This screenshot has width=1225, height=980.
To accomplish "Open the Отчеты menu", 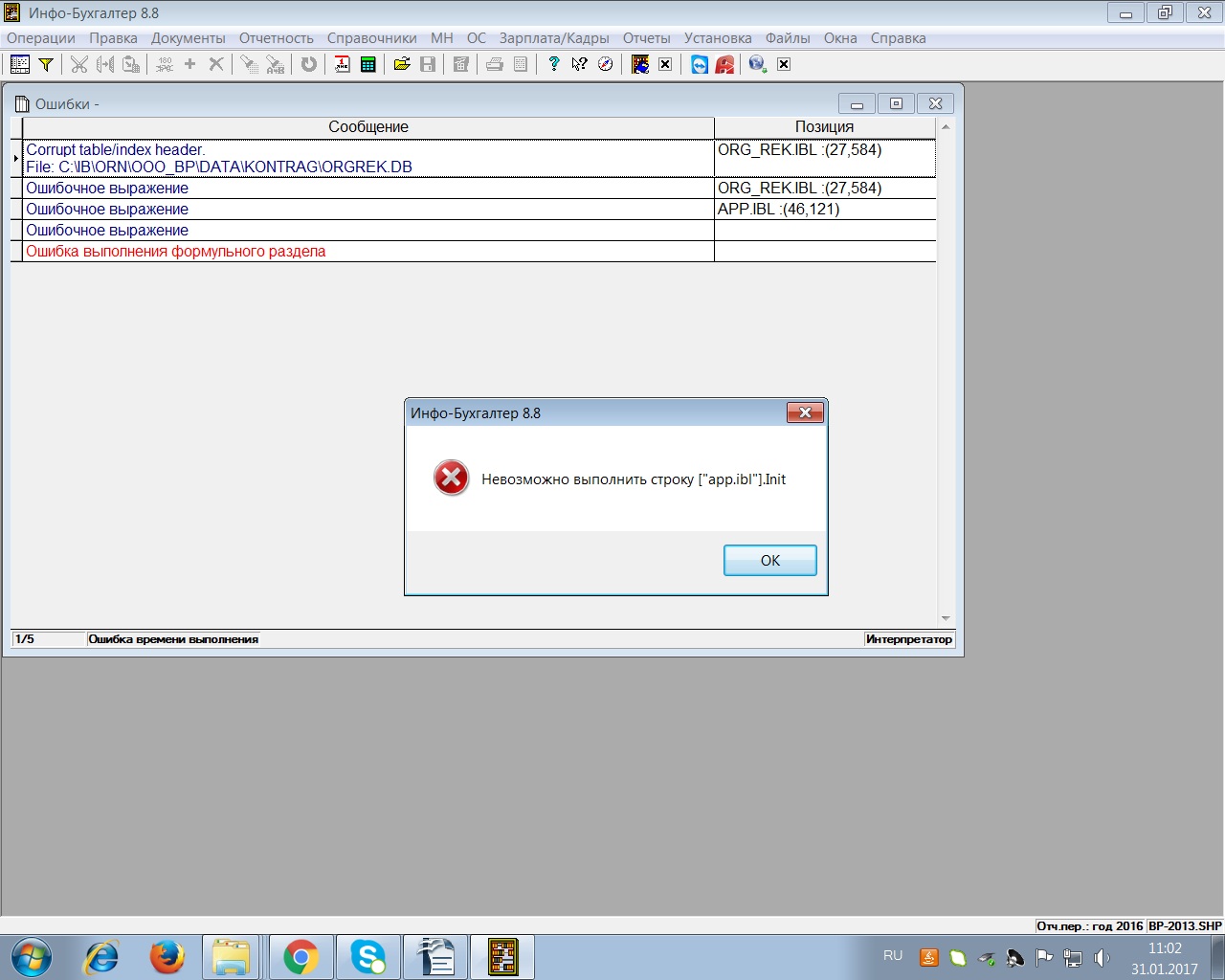I will click(647, 38).
